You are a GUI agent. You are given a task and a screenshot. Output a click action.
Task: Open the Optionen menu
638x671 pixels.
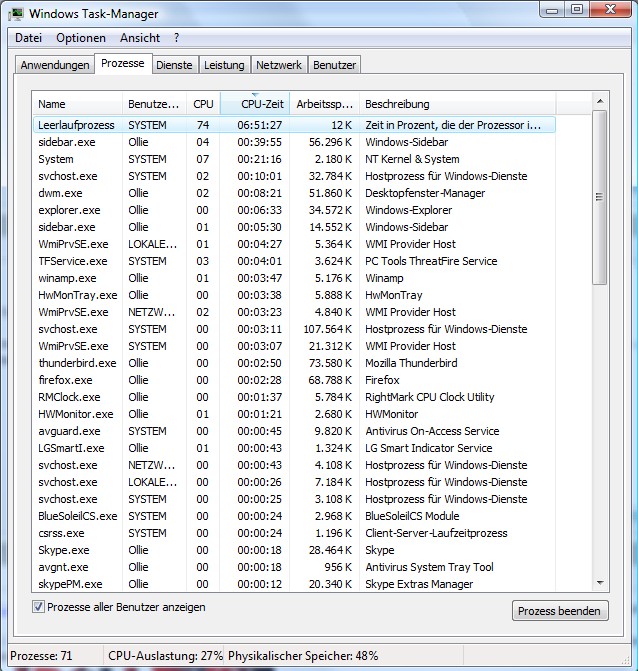tap(81, 38)
